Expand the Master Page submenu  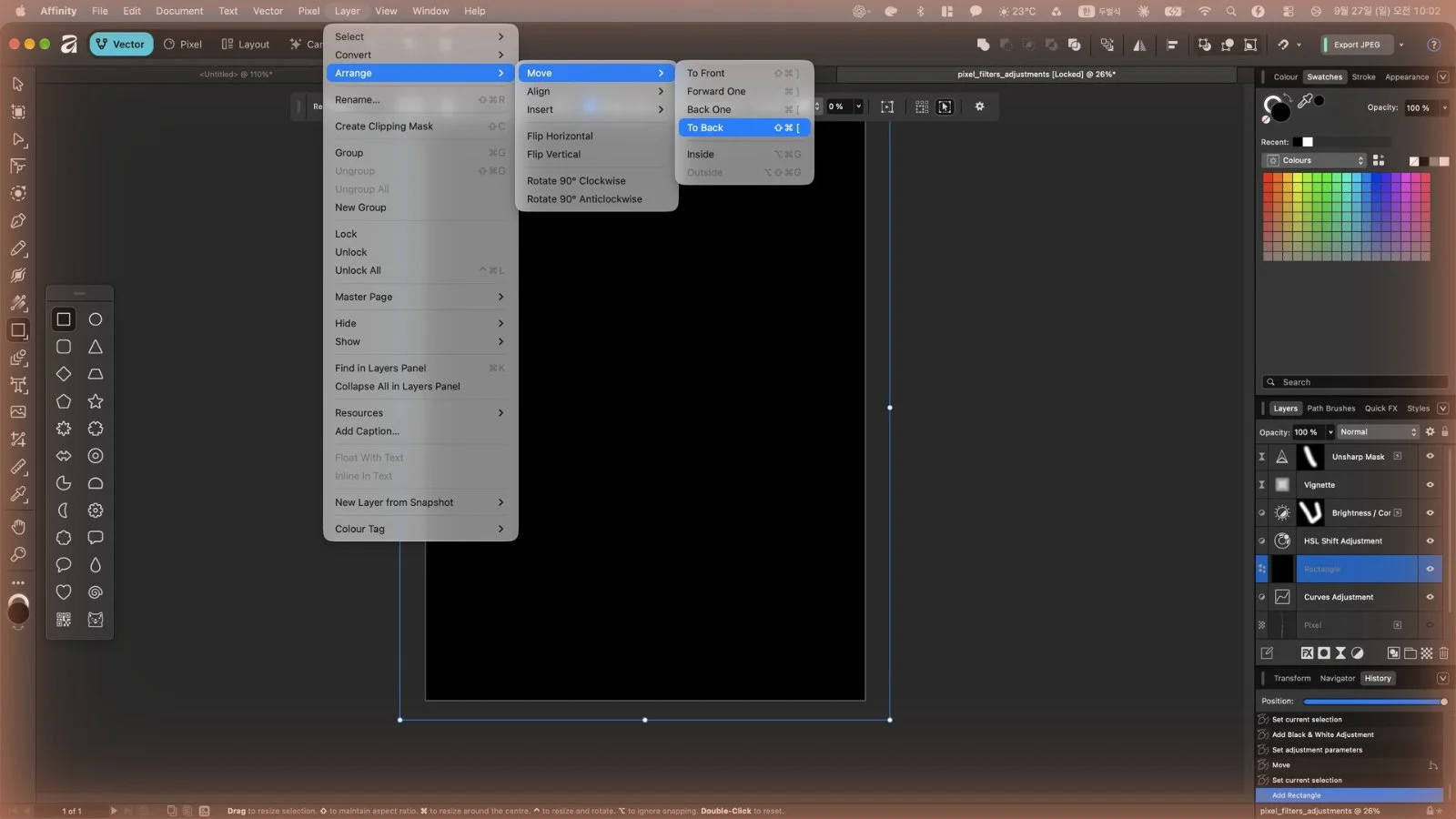(420, 297)
